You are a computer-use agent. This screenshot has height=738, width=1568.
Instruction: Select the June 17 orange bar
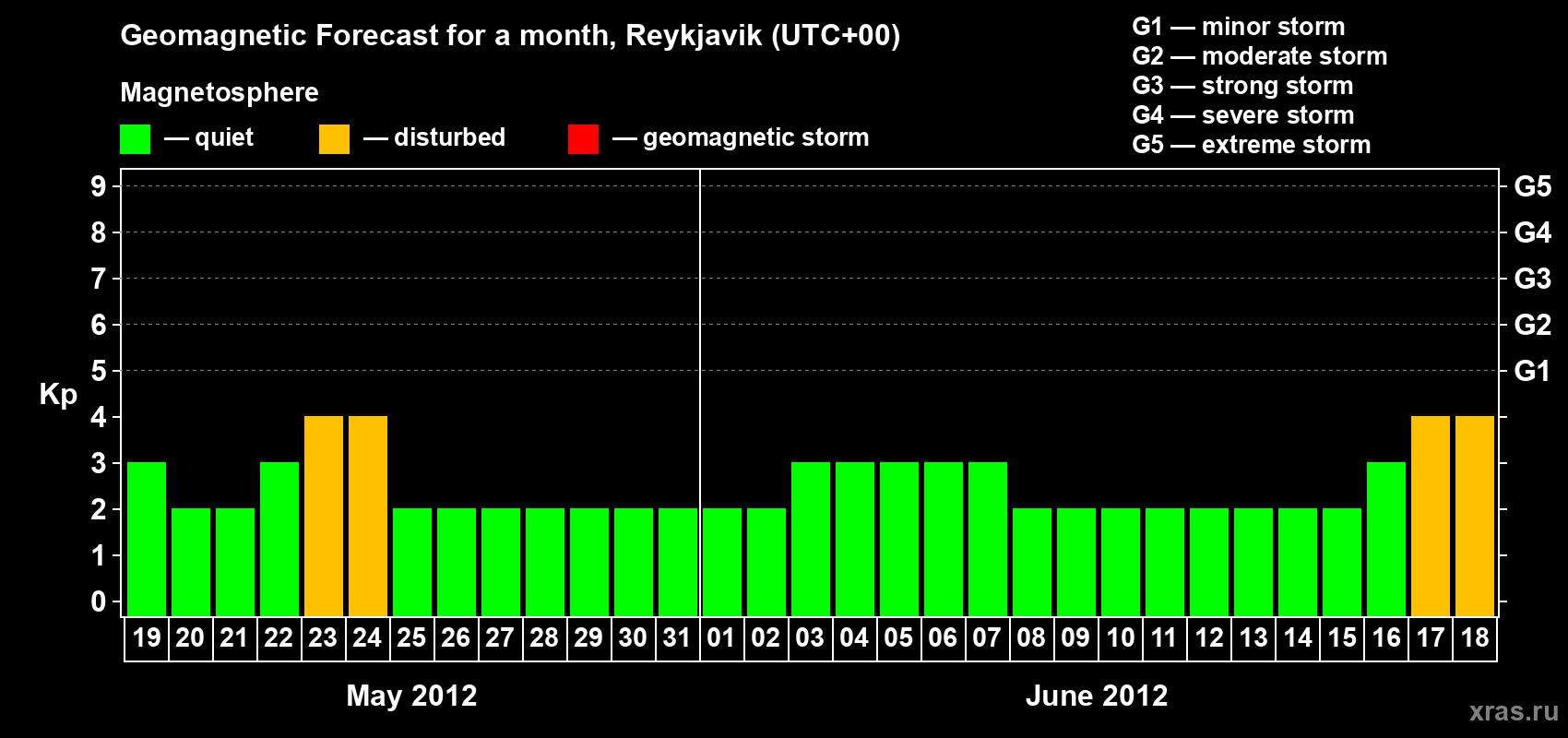tap(1431, 517)
